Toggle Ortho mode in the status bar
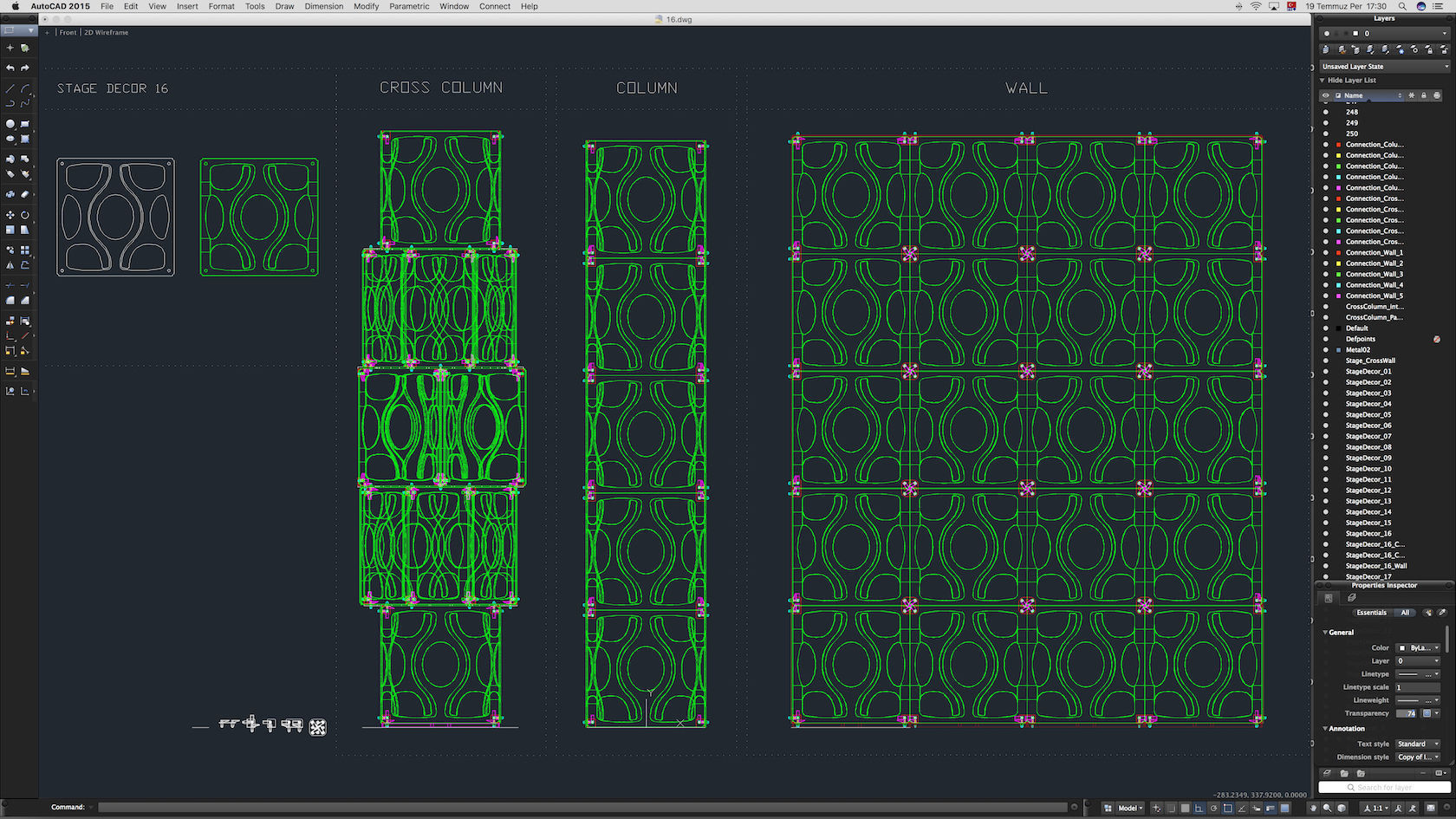Viewport: 1456px width, 819px height. point(1198,808)
